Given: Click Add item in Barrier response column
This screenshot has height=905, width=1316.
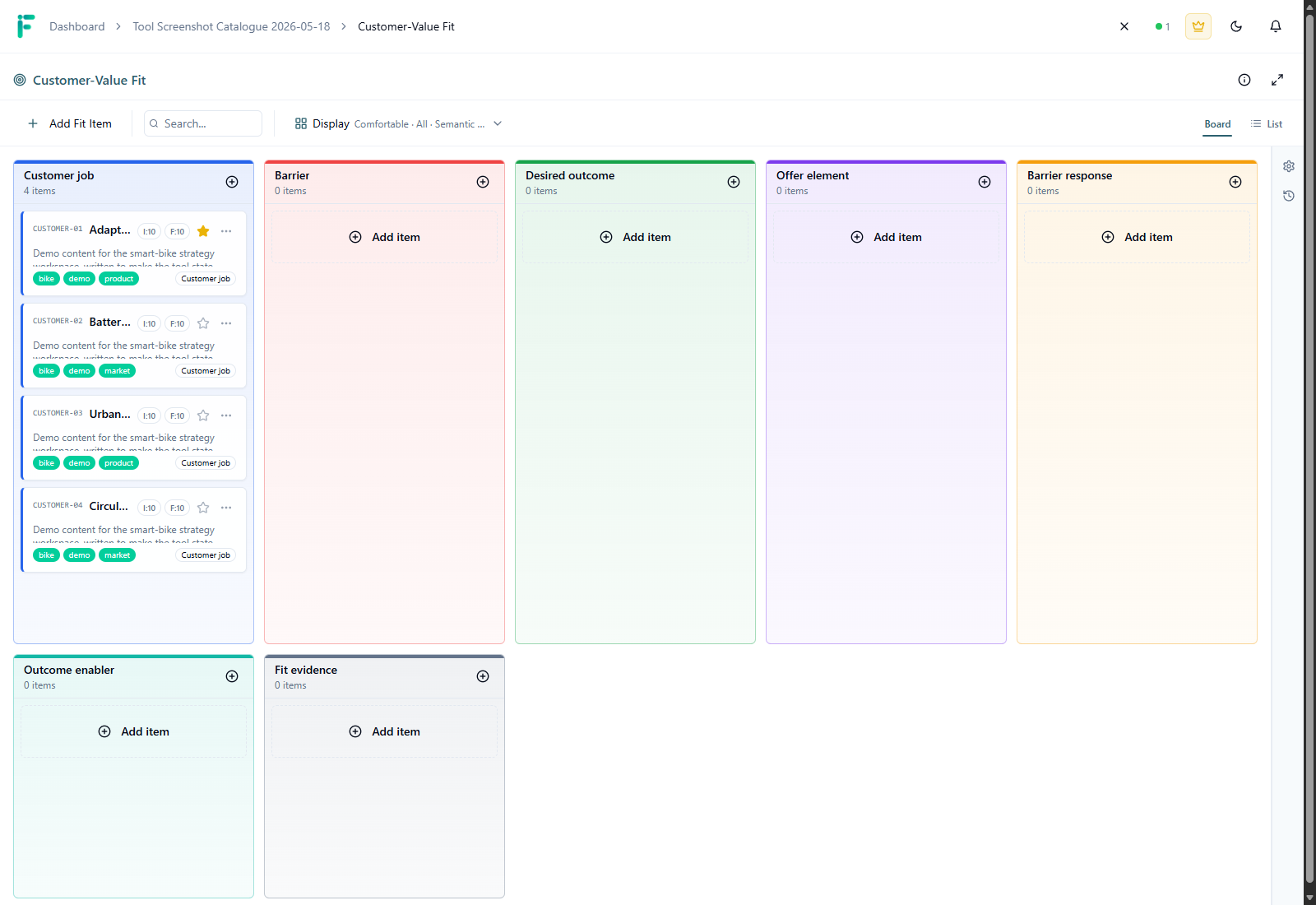Looking at the screenshot, I should click(x=1137, y=237).
